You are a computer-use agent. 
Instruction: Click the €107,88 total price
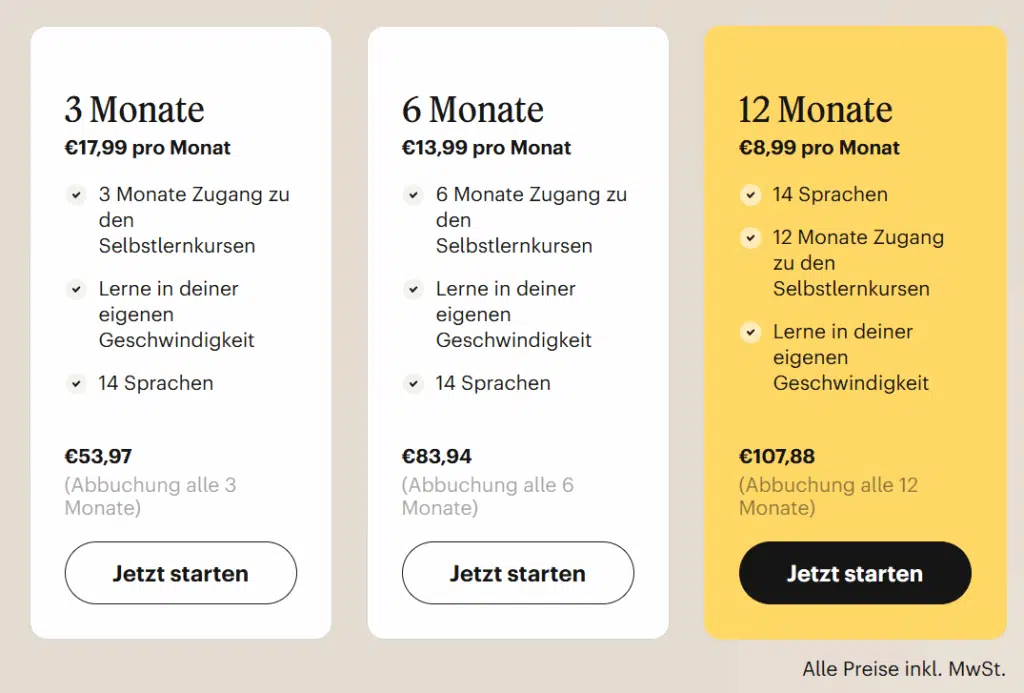(x=776, y=456)
